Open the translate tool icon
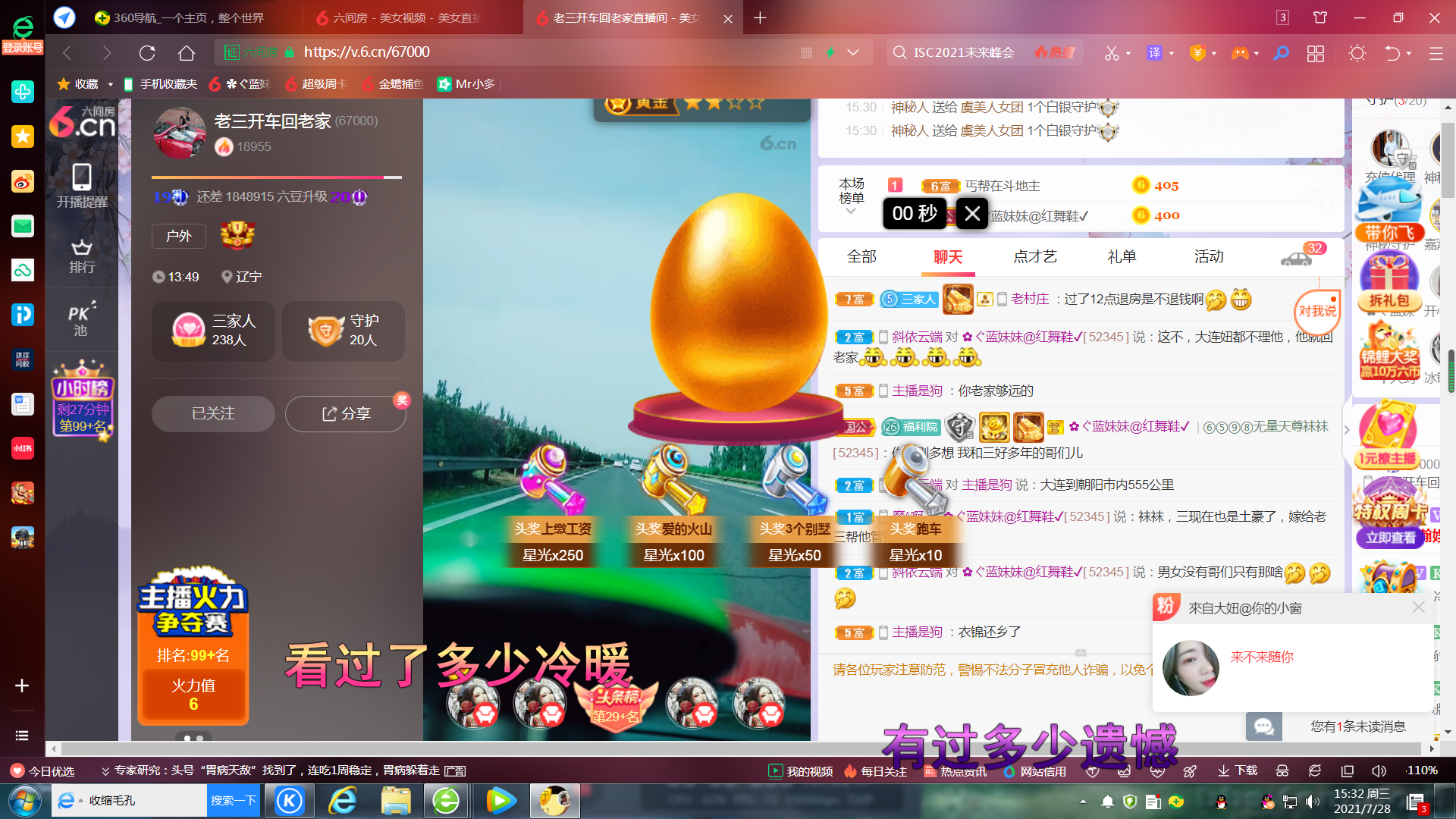1456x819 pixels. [x=1154, y=53]
